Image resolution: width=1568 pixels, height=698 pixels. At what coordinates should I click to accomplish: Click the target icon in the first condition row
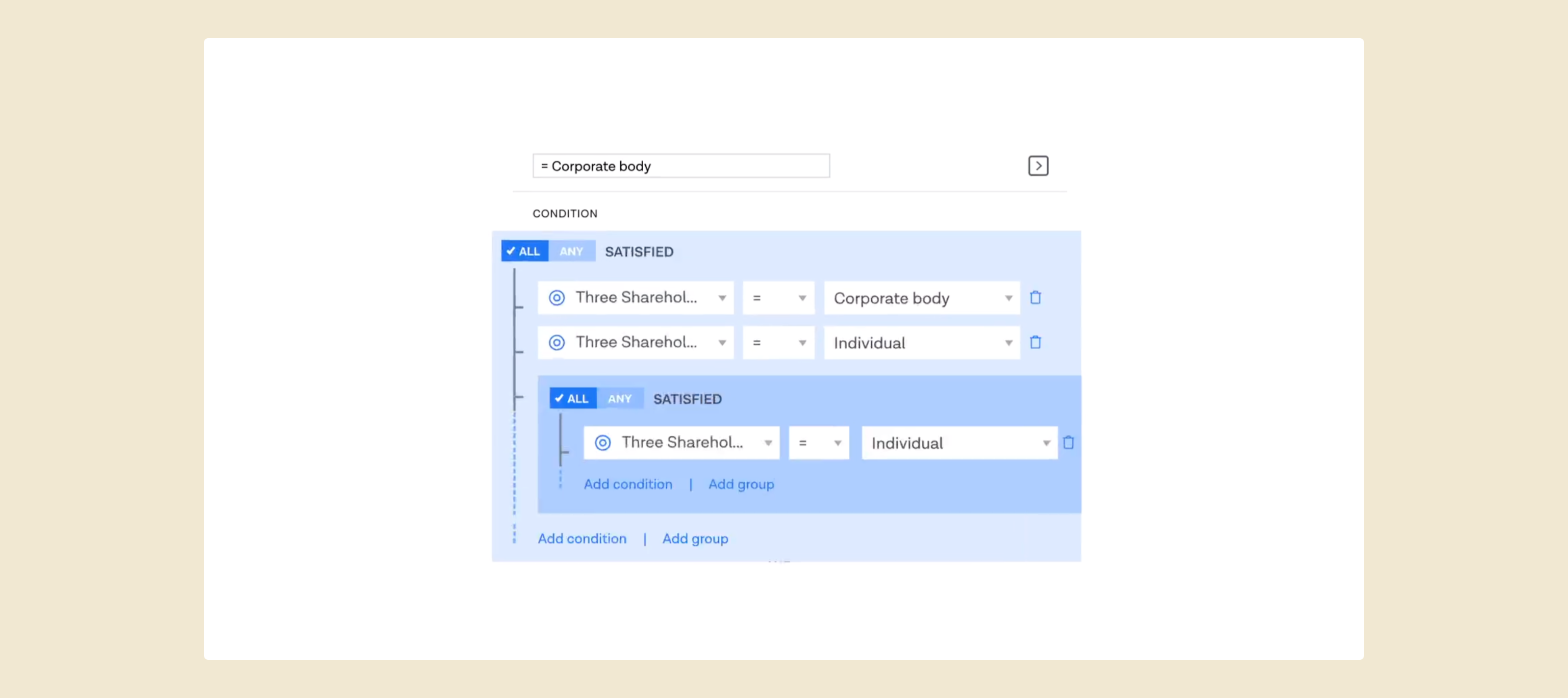point(557,298)
